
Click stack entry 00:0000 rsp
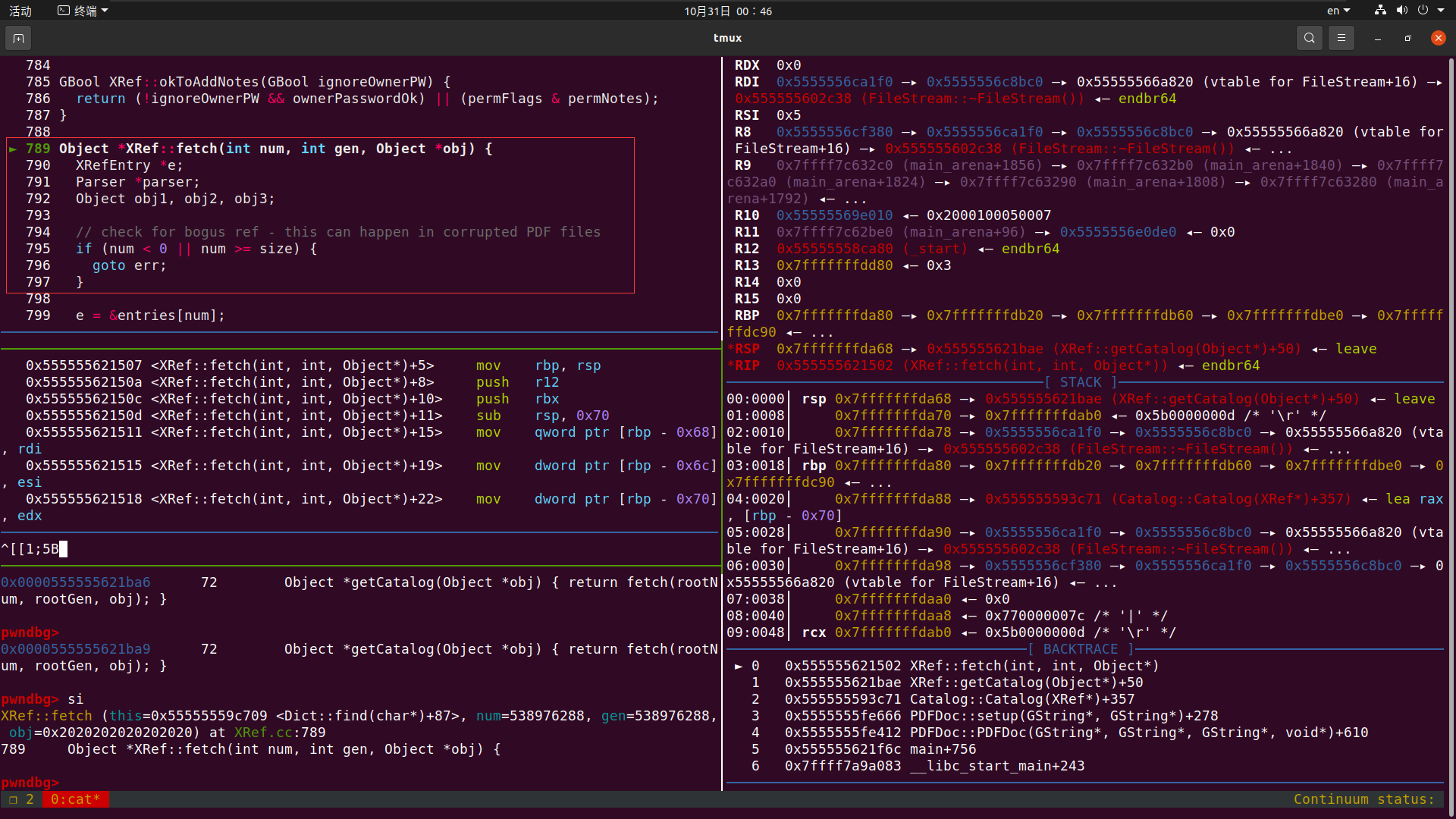pyautogui.click(x=1081, y=399)
